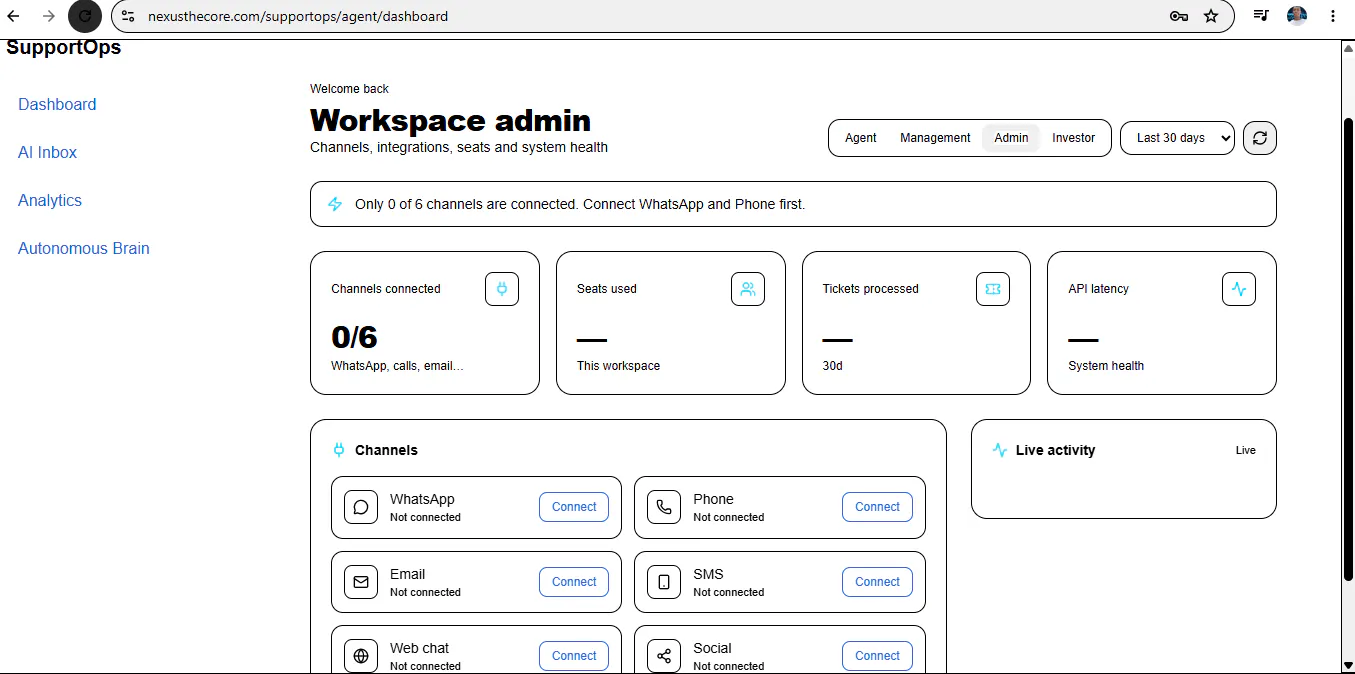Click the pulse icon in API latency card
This screenshot has height=674, width=1355.
pyautogui.click(x=1239, y=289)
